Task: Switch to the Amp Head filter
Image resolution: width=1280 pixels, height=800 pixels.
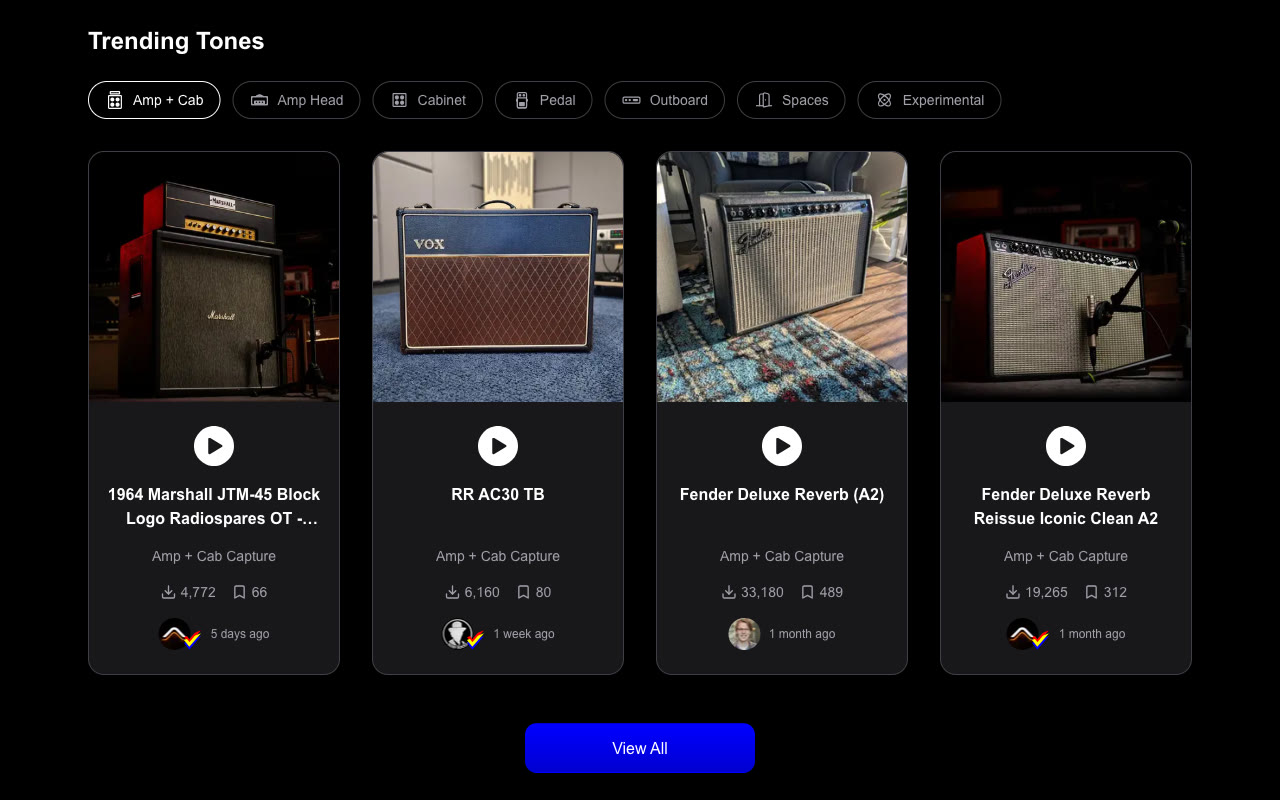Action: coord(296,100)
